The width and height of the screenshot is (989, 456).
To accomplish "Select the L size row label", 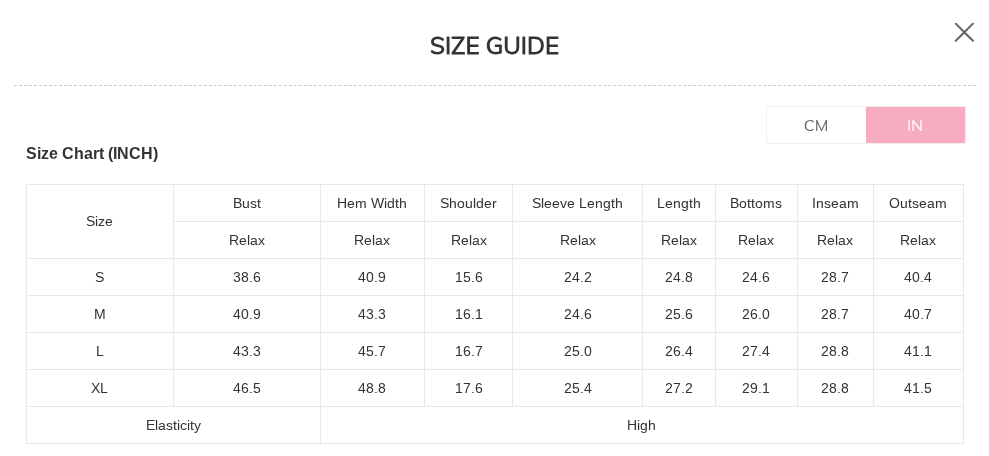I will pyautogui.click(x=100, y=351).
